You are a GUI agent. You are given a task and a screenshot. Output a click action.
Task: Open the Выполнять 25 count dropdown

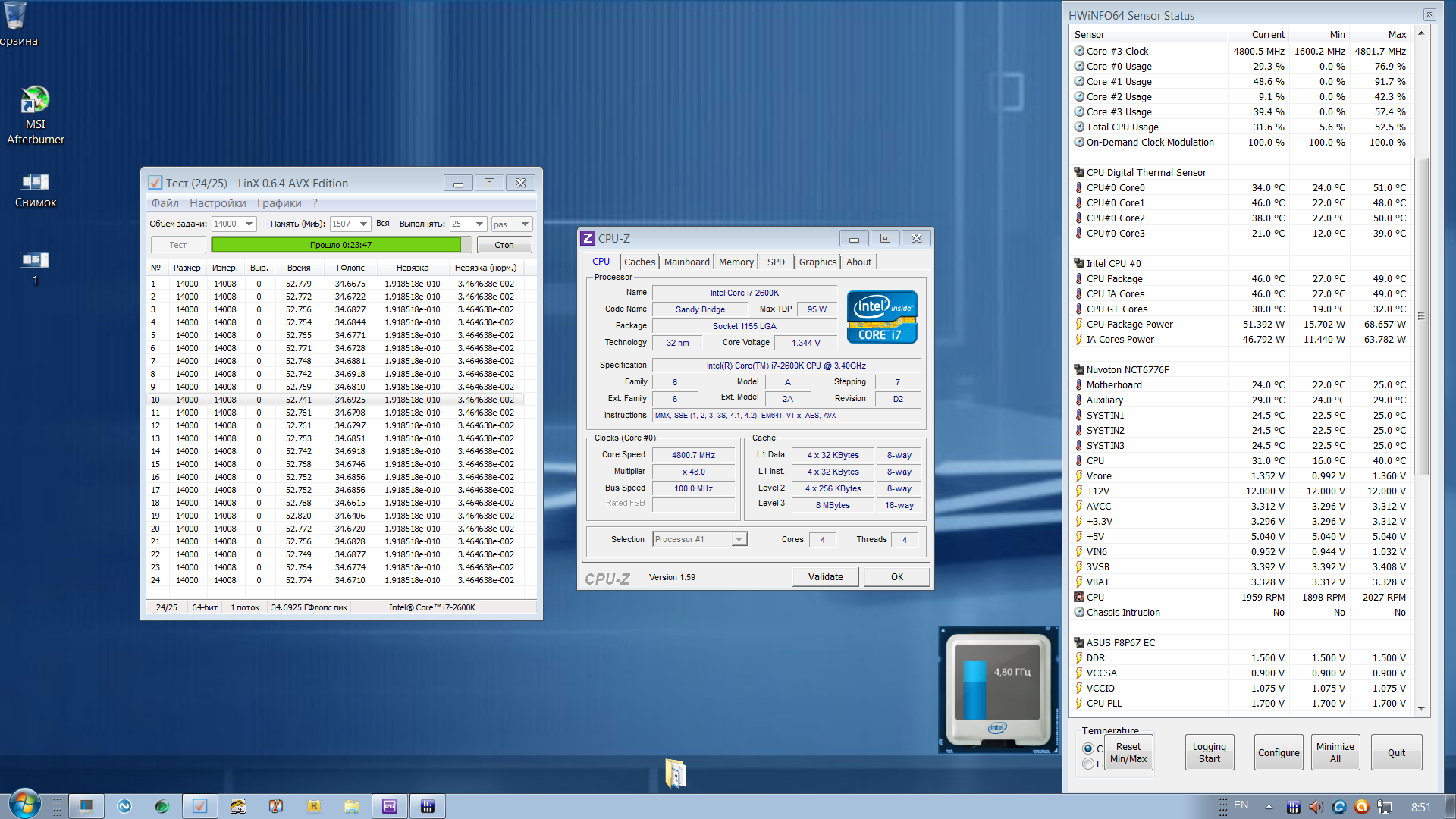coord(479,224)
